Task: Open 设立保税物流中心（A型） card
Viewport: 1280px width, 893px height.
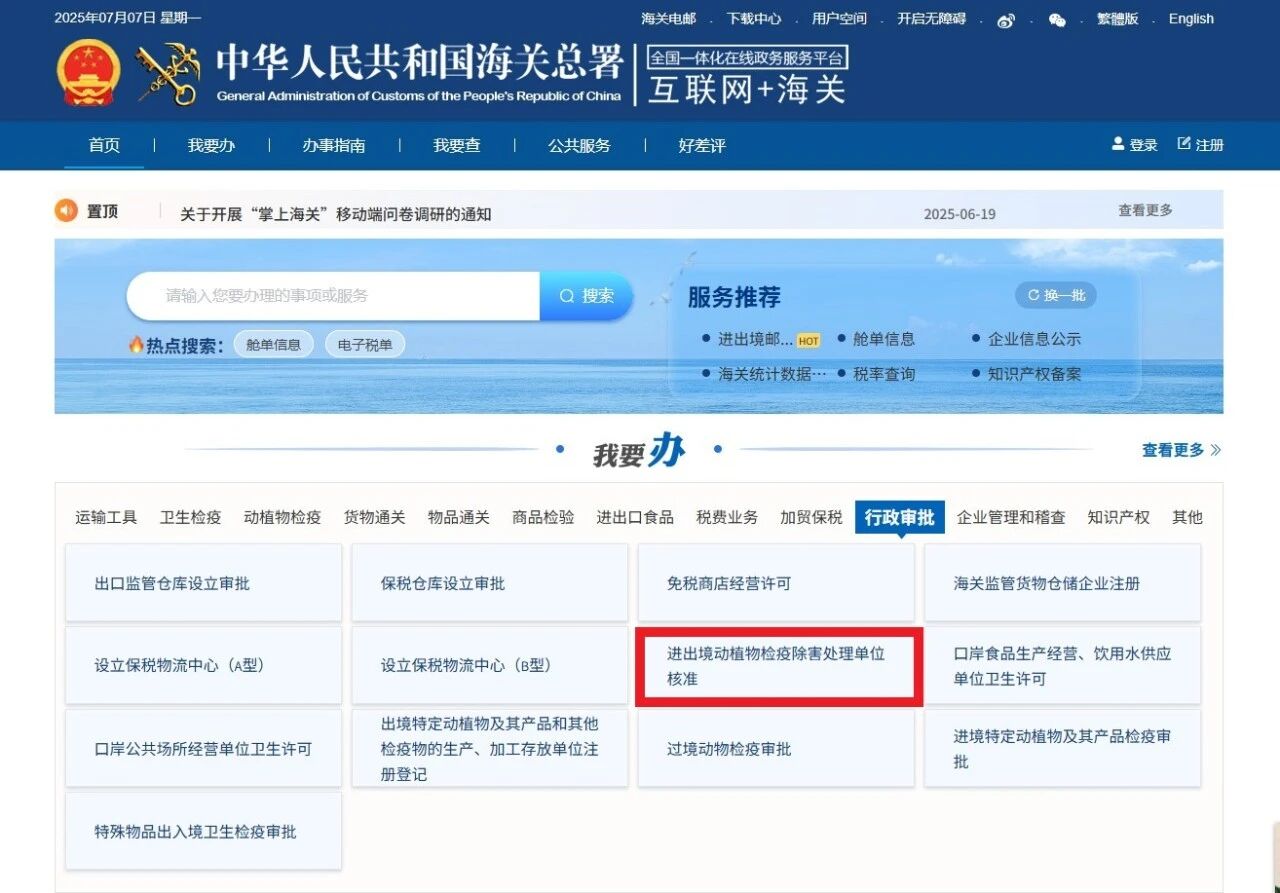Action: 203,666
